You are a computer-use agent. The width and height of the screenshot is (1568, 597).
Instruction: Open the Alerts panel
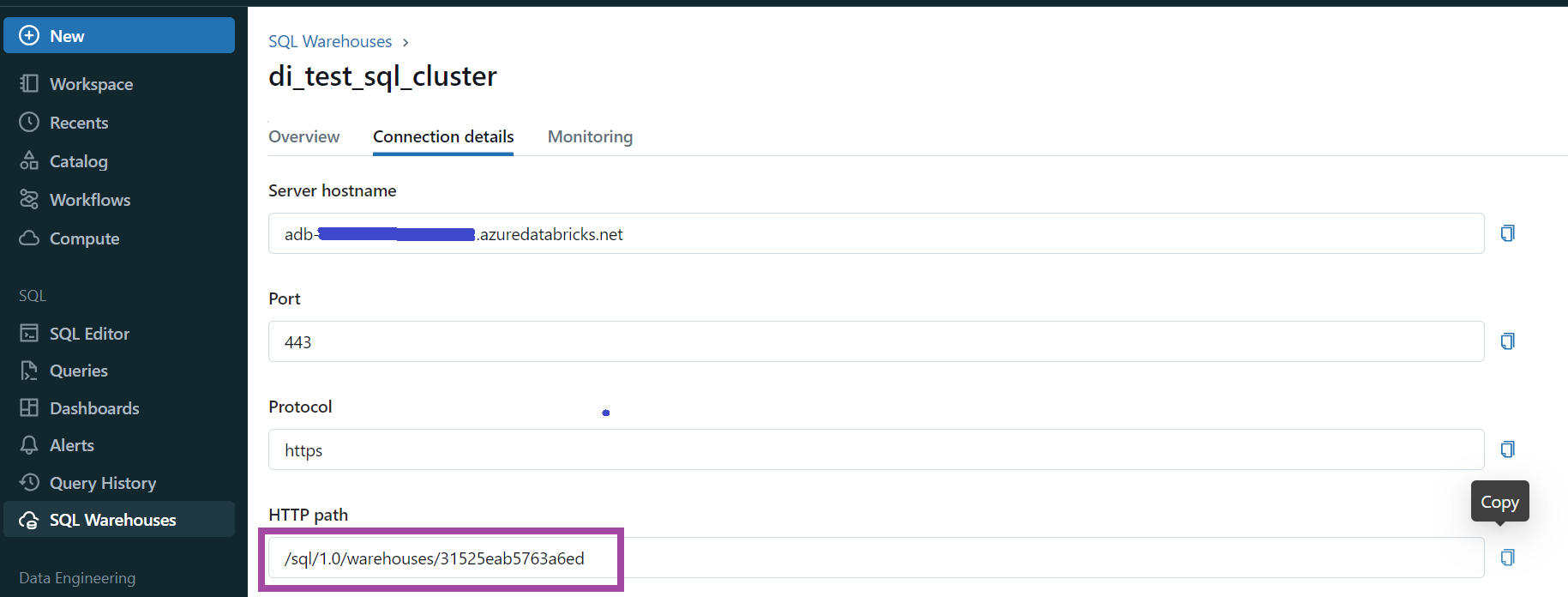(73, 444)
